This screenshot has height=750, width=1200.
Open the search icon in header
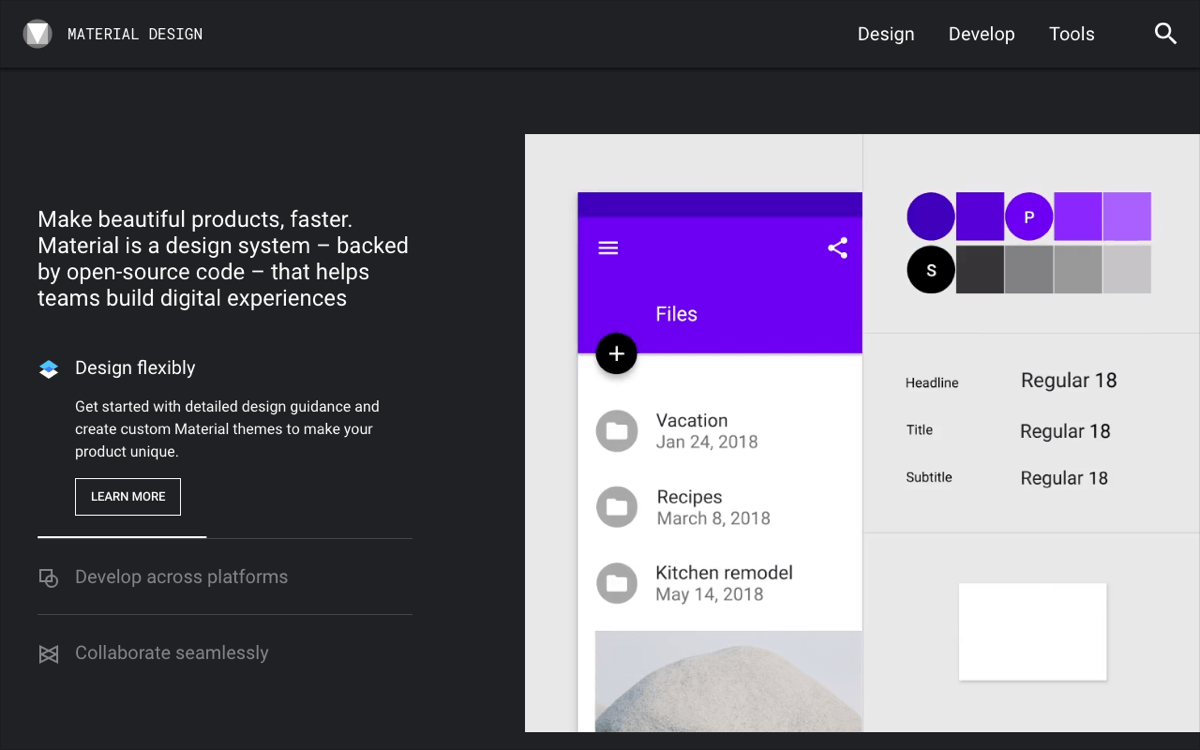pos(1165,34)
